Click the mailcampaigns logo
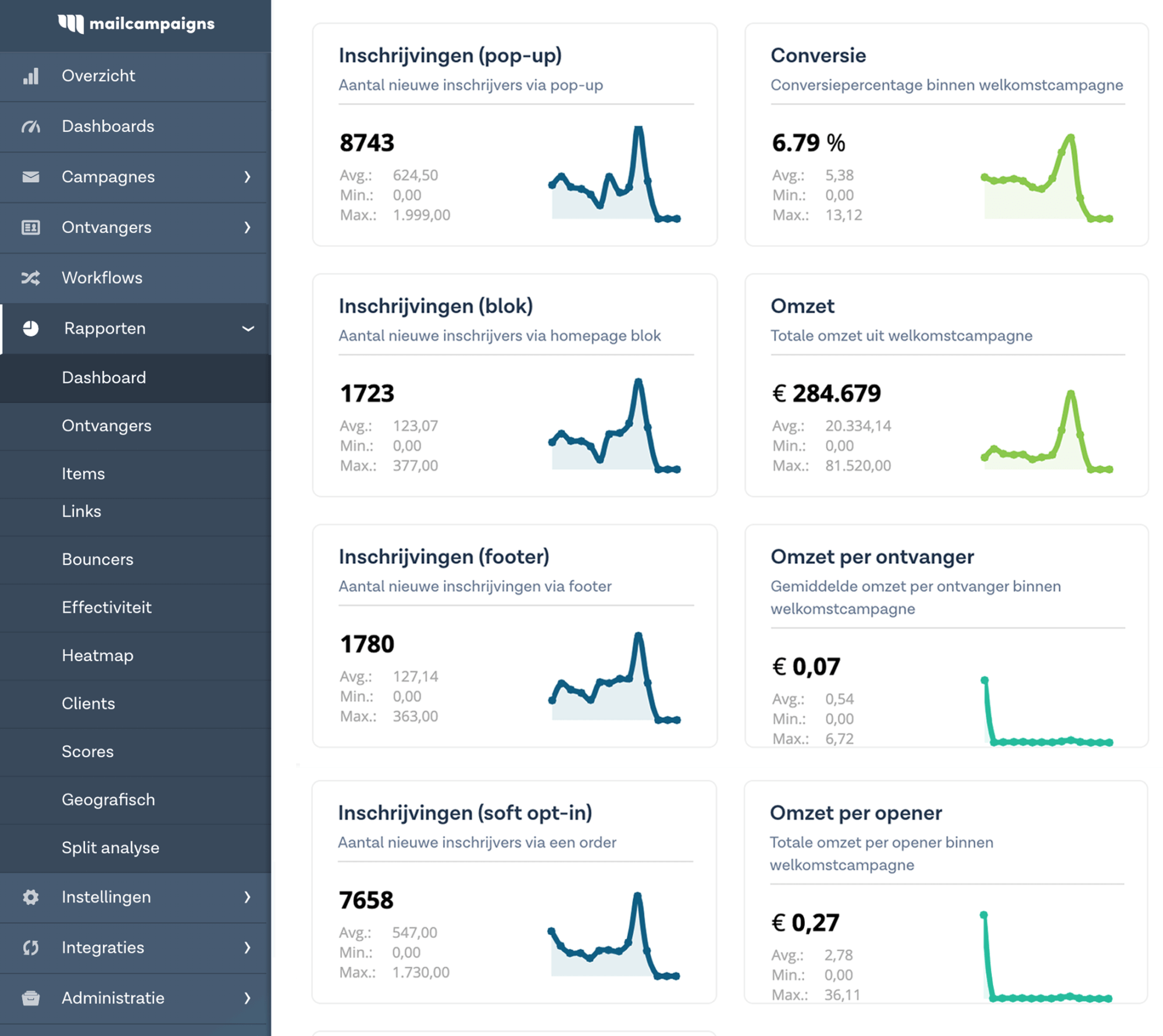This screenshot has width=1163, height=1036. [136, 24]
